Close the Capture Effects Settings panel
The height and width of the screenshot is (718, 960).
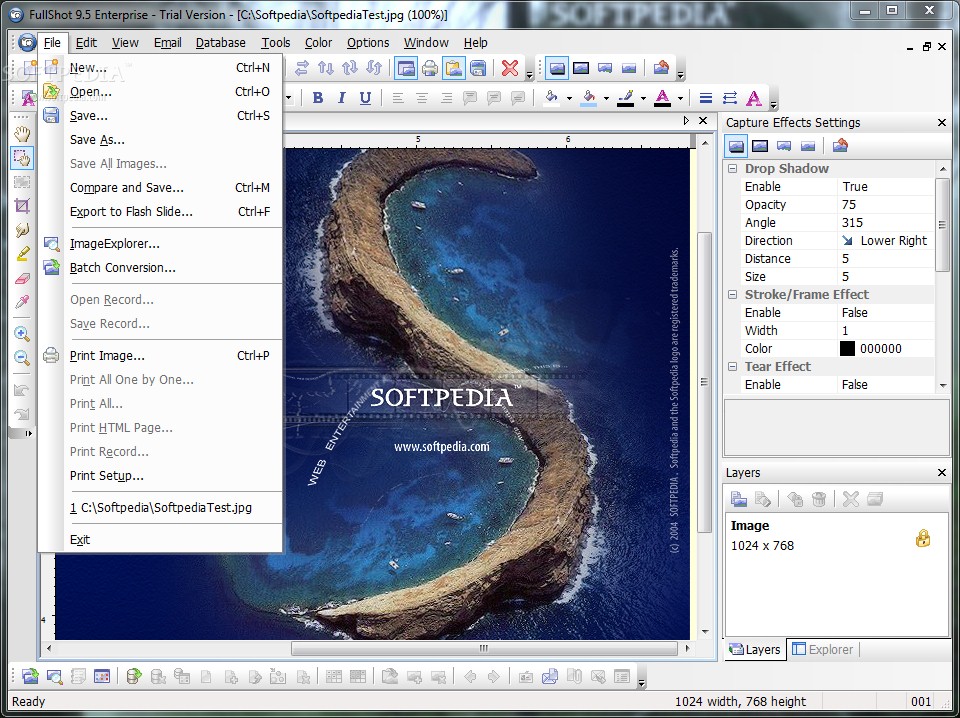(x=942, y=122)
